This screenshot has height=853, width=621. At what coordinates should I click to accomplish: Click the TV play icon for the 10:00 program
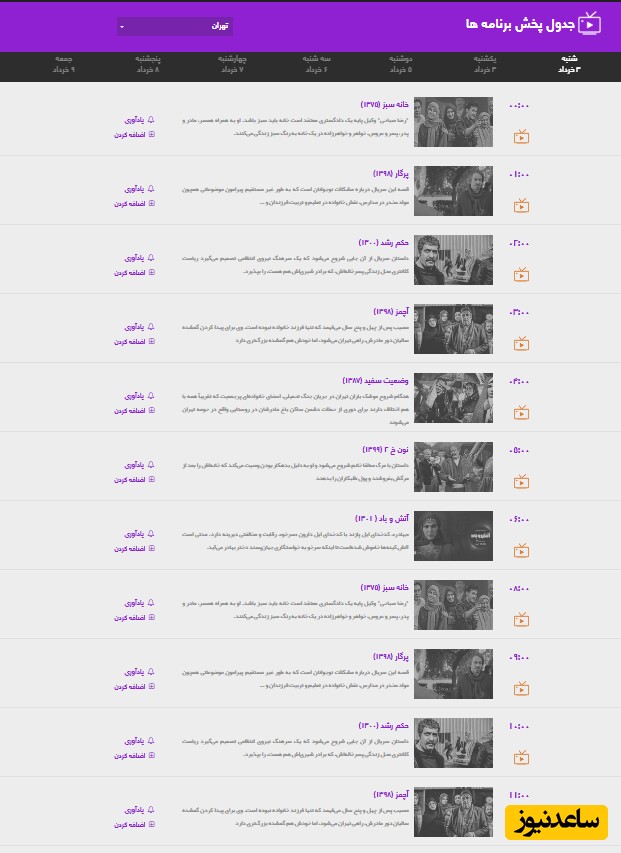pyautogui.click(x=521, y=757)
